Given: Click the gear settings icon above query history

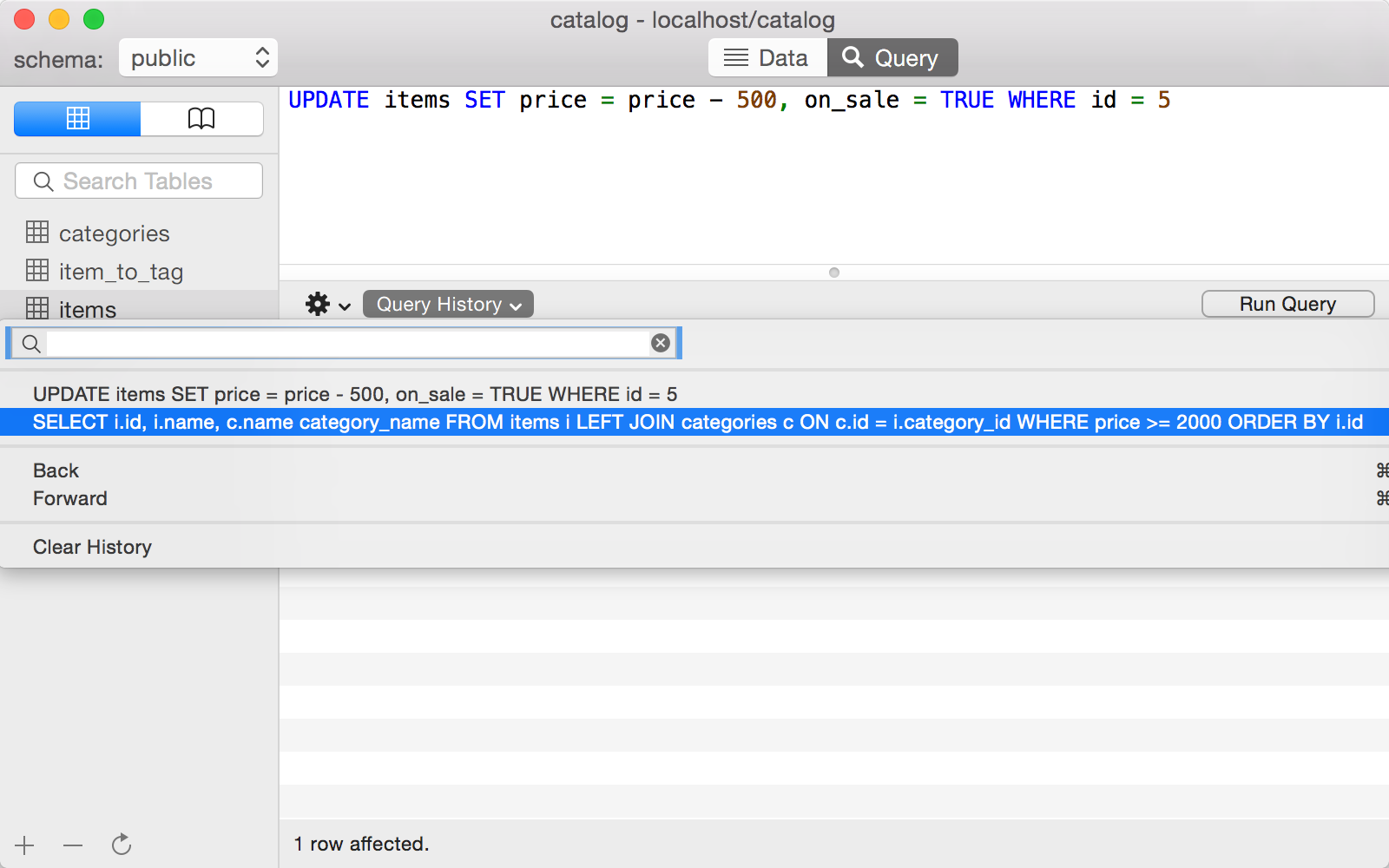Looking at the screenshot, I should (318, 304).
